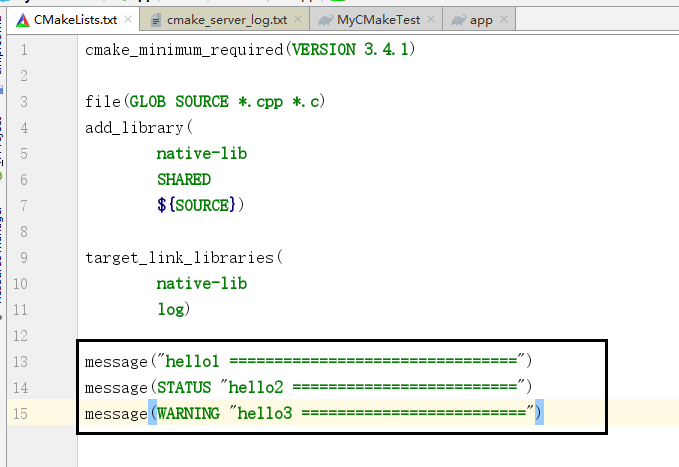Viewport: 679px width, 467px height.
Task: Click GLOB SOURCE *.cpp *.c arguments
Action: [224, 102]
